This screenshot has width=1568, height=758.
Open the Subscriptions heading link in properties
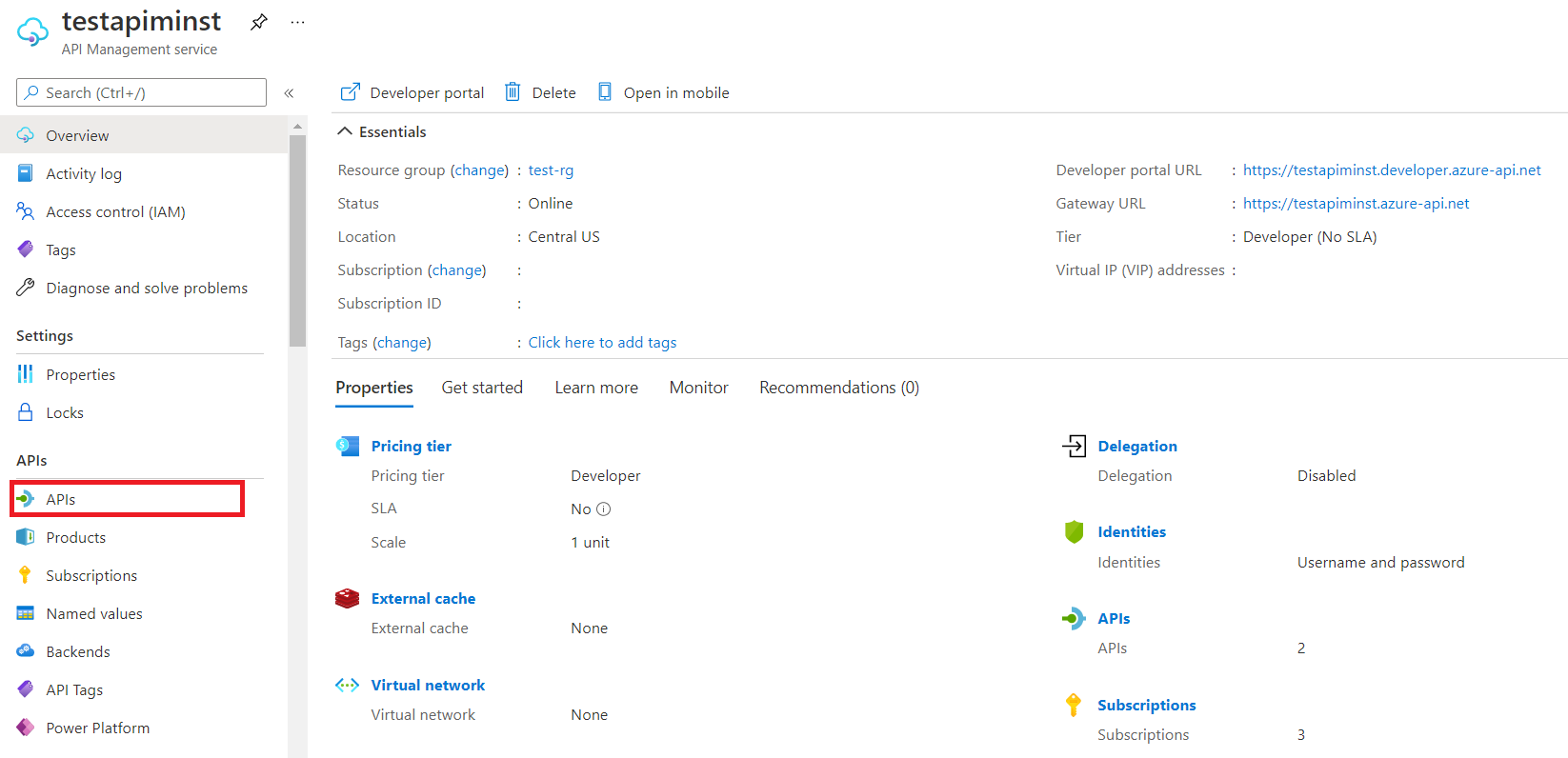click(x=1146, y=705)
